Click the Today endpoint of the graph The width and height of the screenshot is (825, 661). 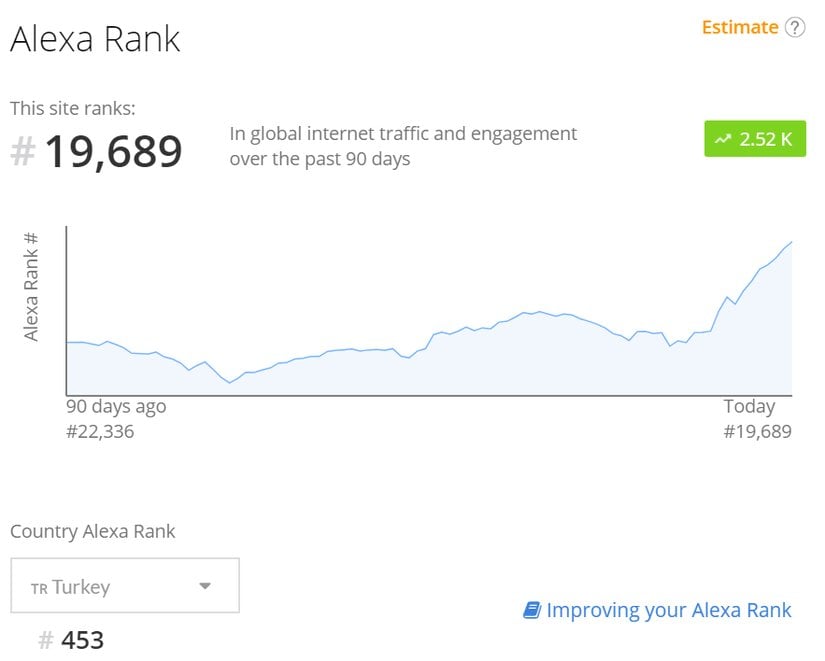point(750,406)
